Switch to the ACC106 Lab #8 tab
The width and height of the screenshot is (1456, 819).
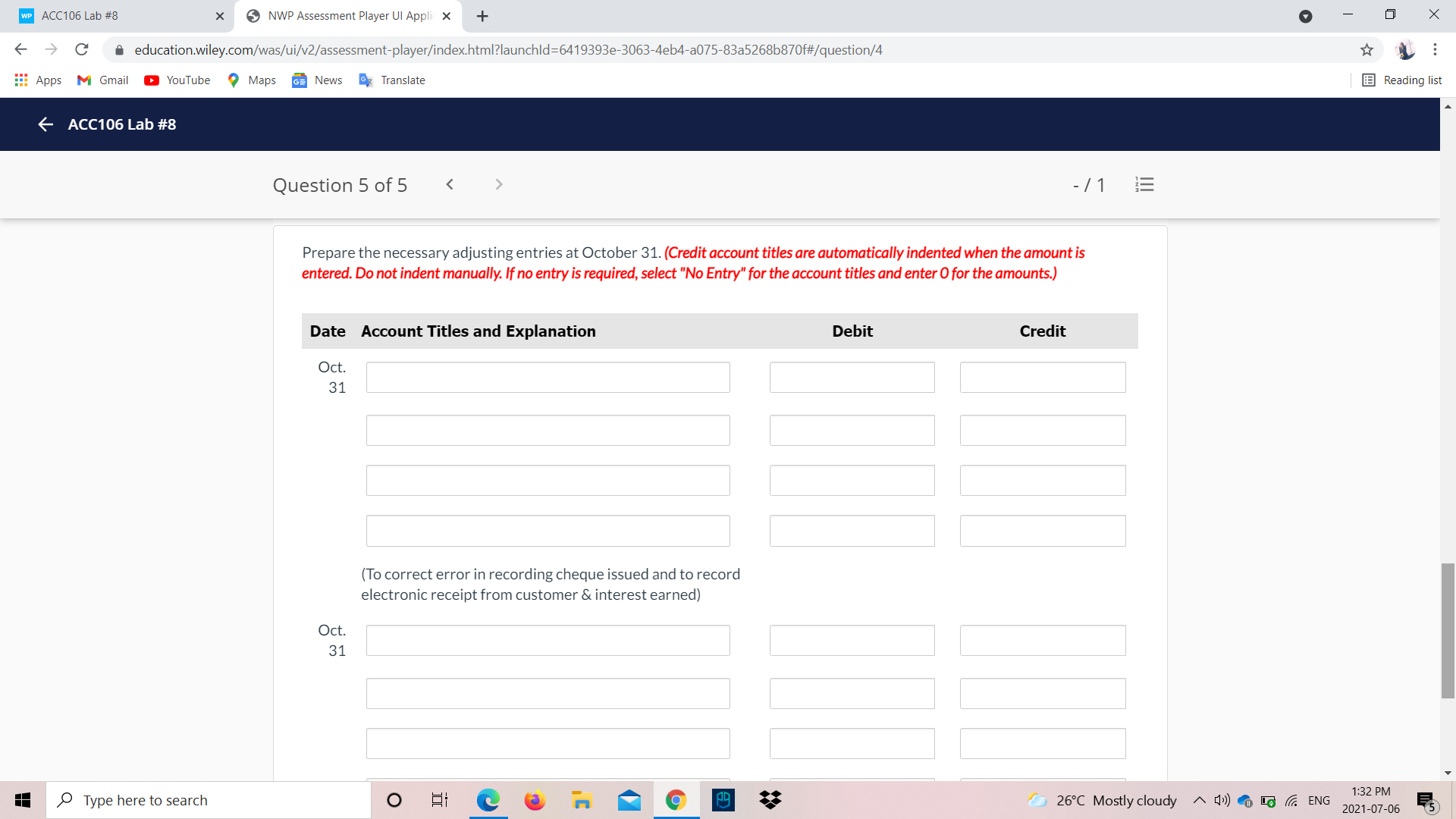pyautogui.click(x=114, y=15)
